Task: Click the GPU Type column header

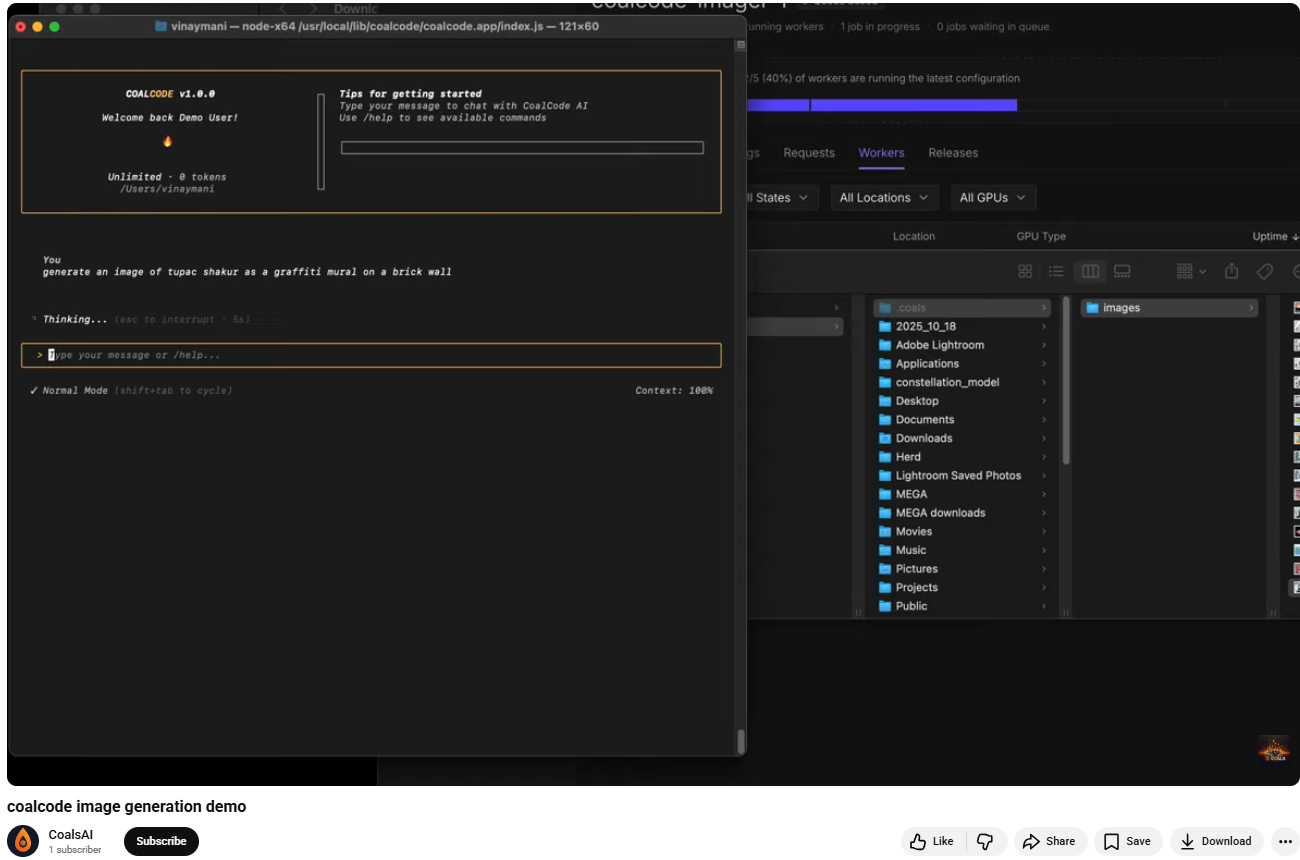Action: pyautogui.click(x=1041, y=237)
